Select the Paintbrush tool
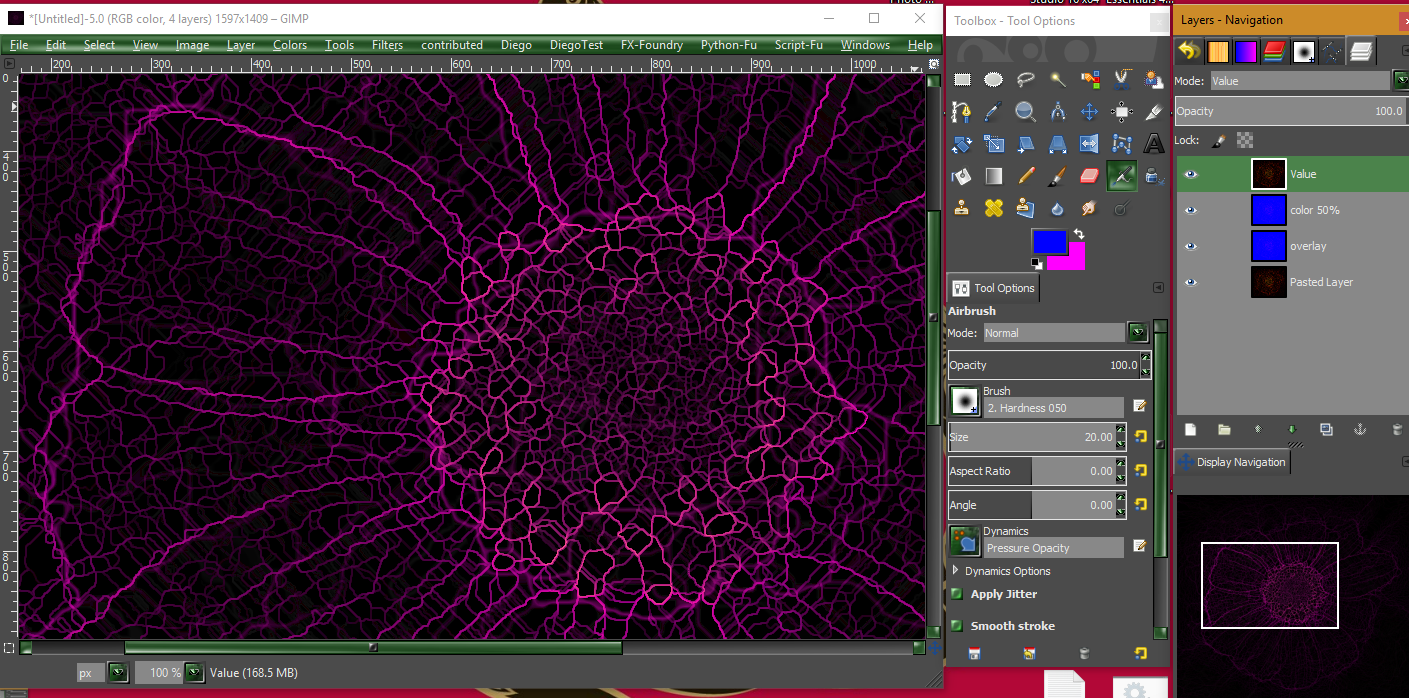1409x698 pixels. [x=1057, y=176]
